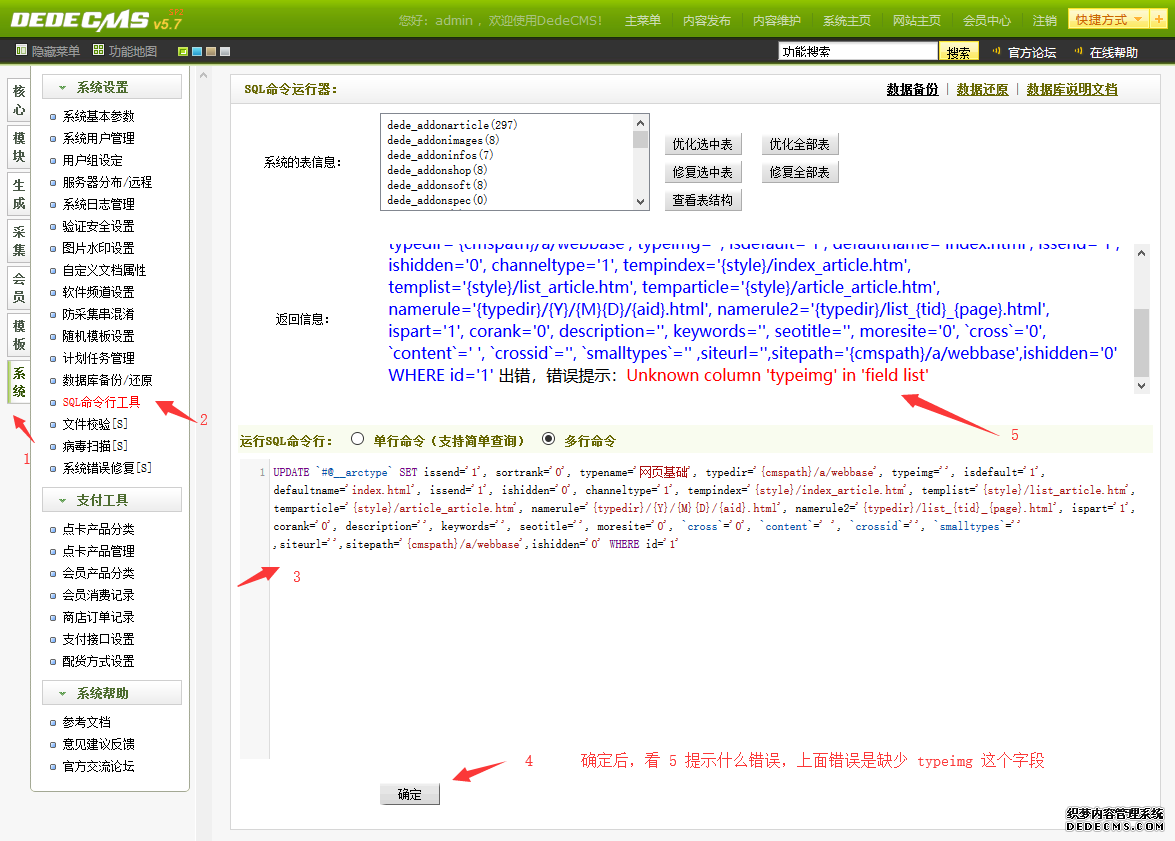Click the 官方论坛 speaker icon
The image size is (1175, 841).
coord(996,52)
